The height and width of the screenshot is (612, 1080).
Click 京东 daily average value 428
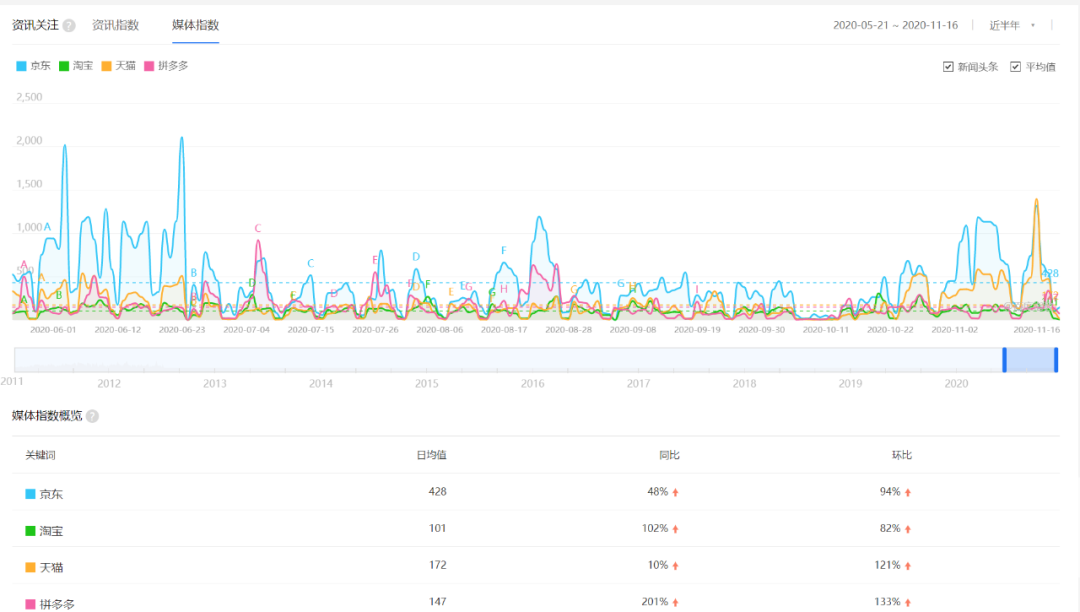pyautogui.click(x=437, y=492)
